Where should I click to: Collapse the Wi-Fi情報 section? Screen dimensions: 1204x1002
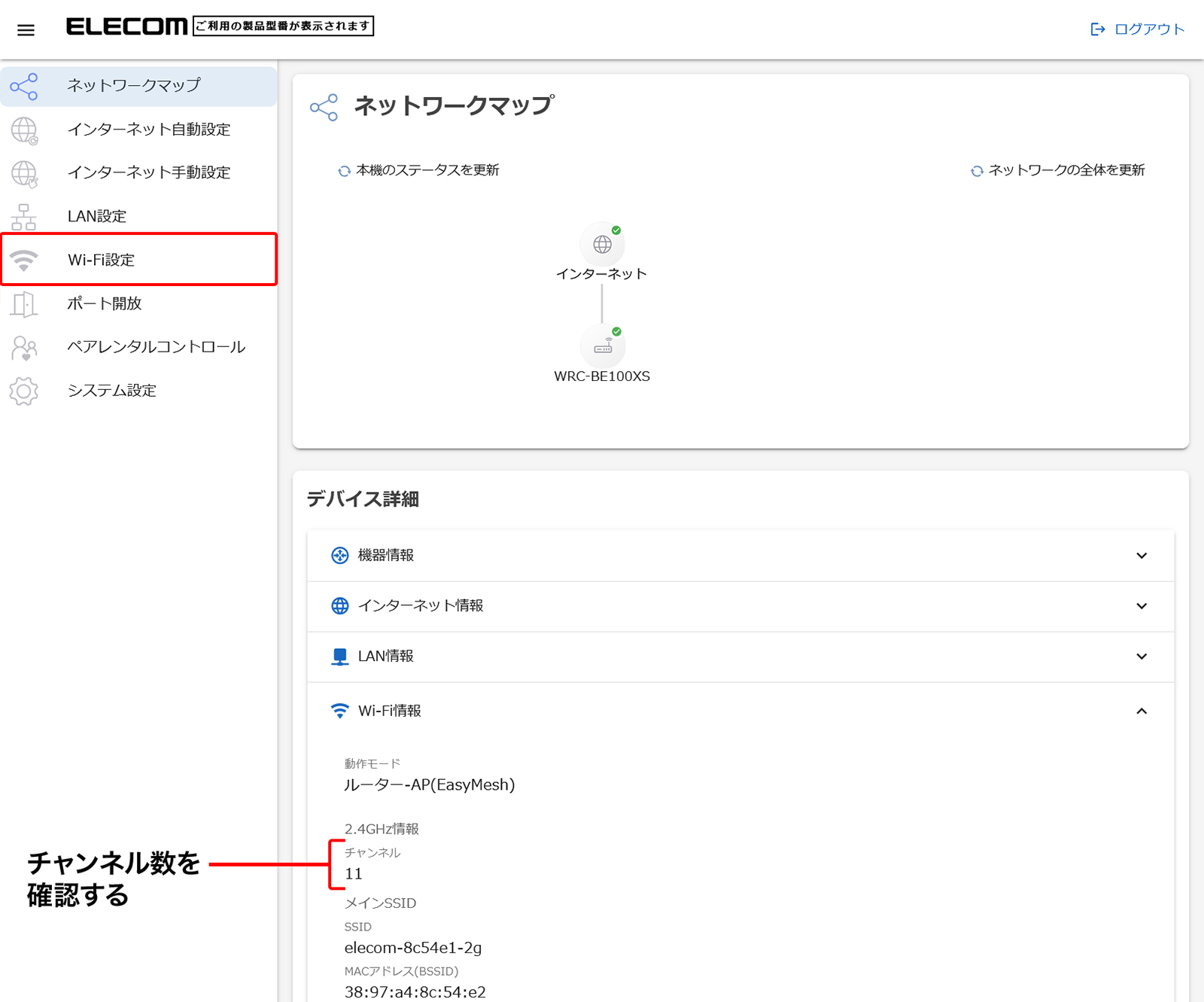(1141, 711)
